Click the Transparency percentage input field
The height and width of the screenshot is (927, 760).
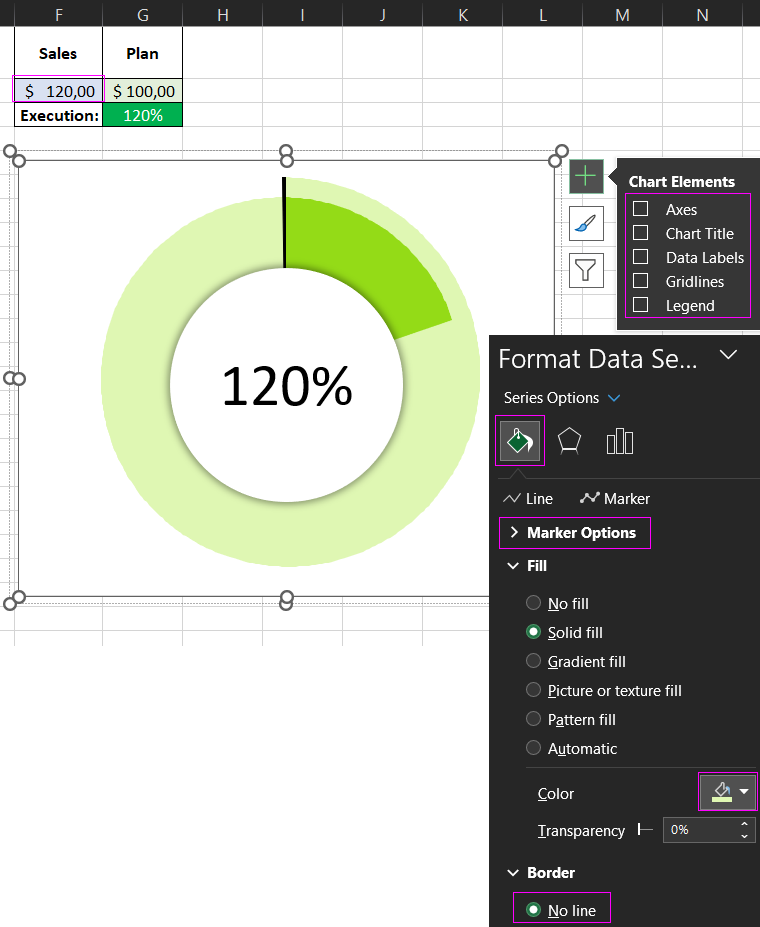(x=700, y=830)
